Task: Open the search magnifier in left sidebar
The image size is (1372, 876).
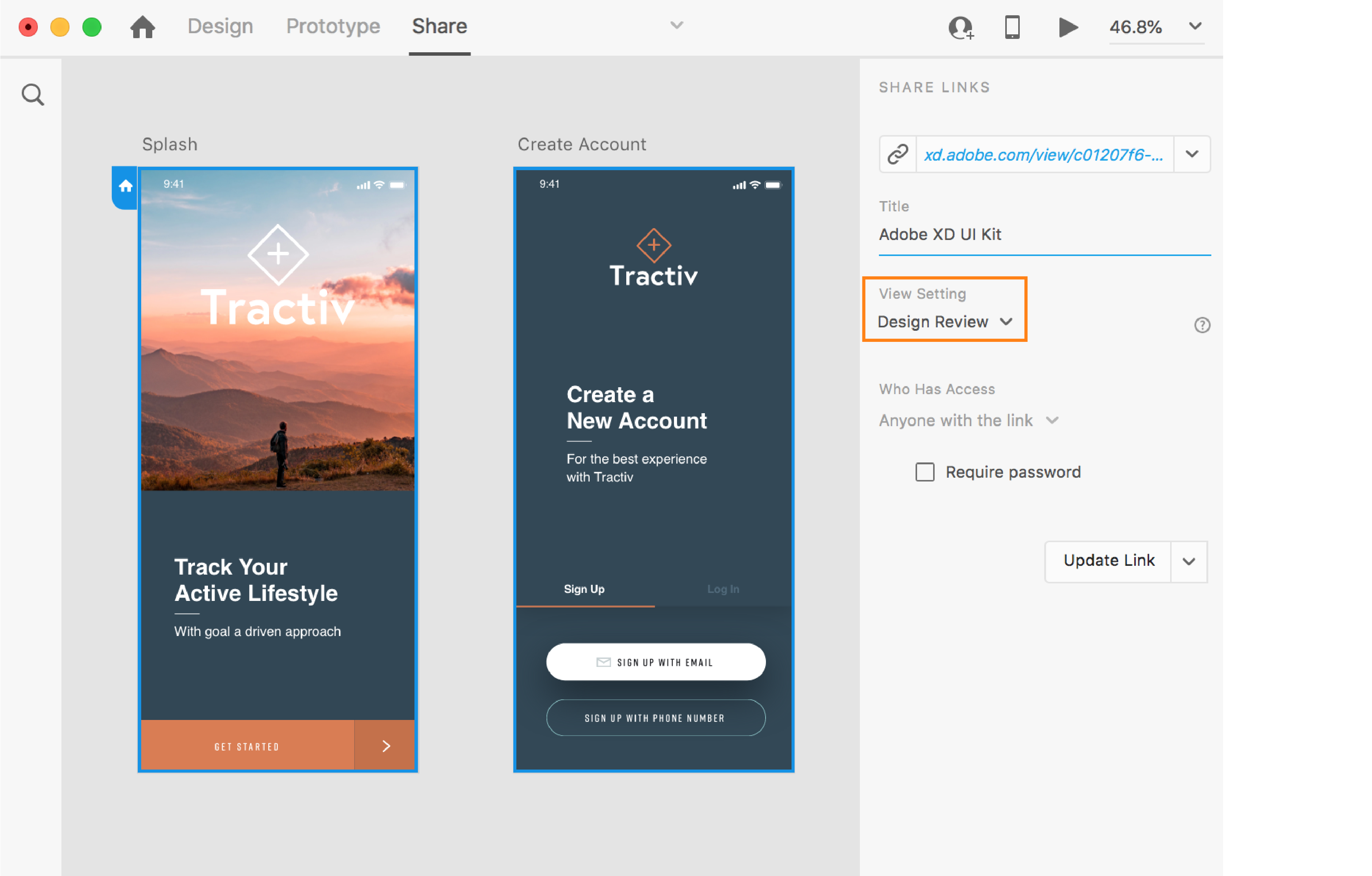Action: [x=32, y=95]
